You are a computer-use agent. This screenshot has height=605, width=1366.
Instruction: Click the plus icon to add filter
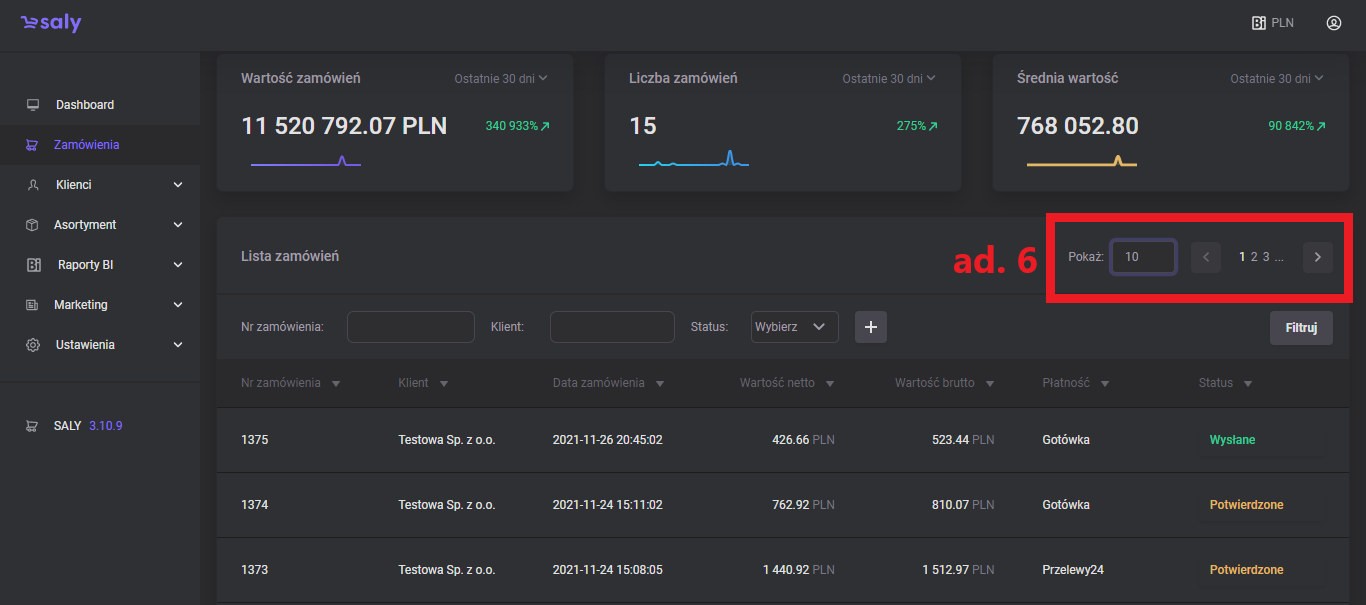[x=870, y=327]
